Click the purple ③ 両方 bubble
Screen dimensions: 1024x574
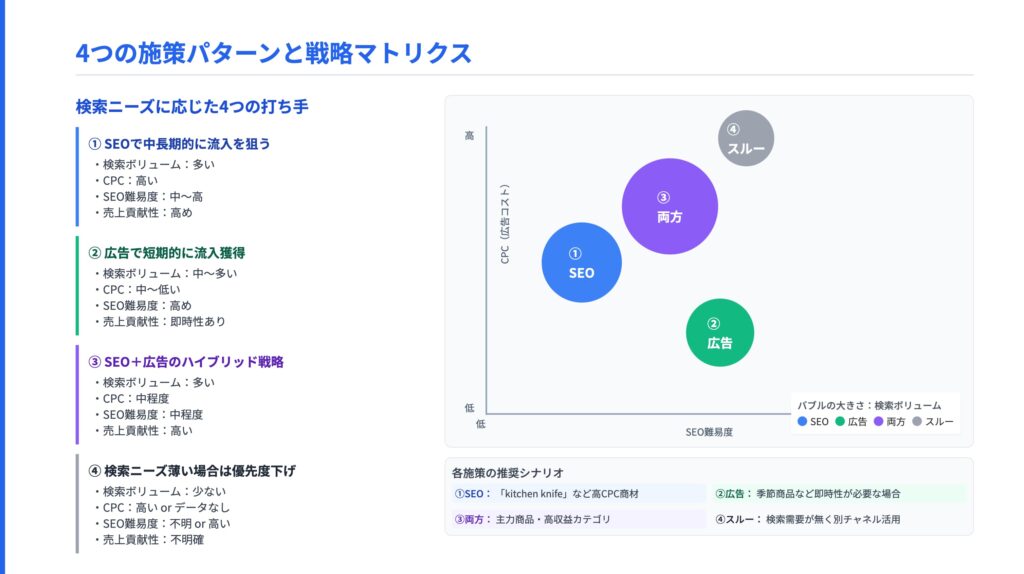click(x=669, y=206)
